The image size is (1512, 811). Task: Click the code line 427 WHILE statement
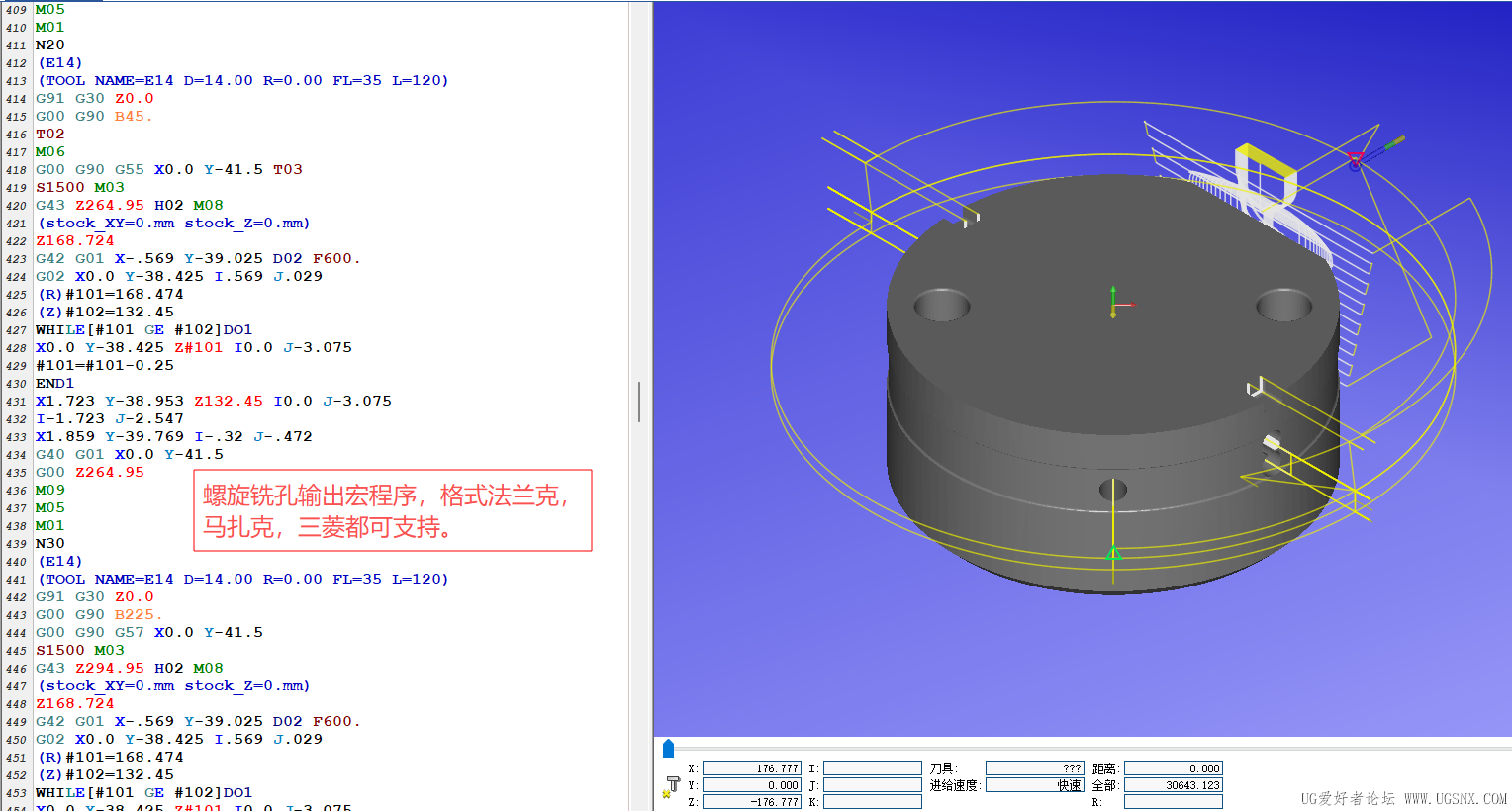(143, 330)
